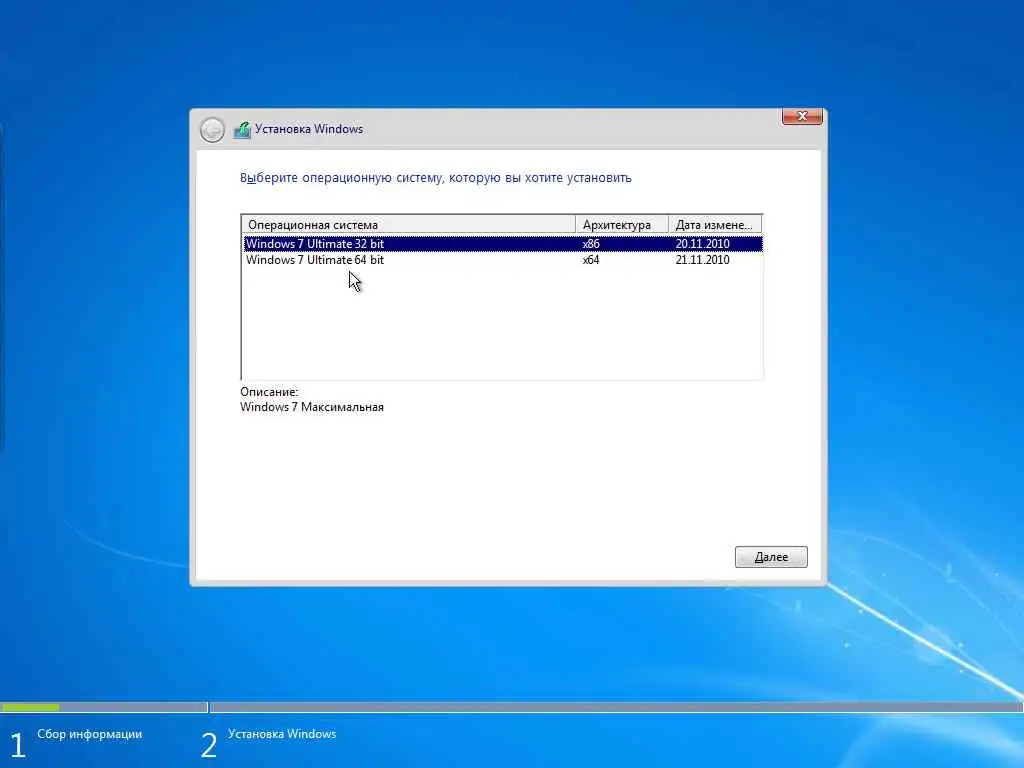The image size is (1024, 768).
Task: Click the Windows Setup icon next to title
Action: pyautogui.click(x=242, y=130)
